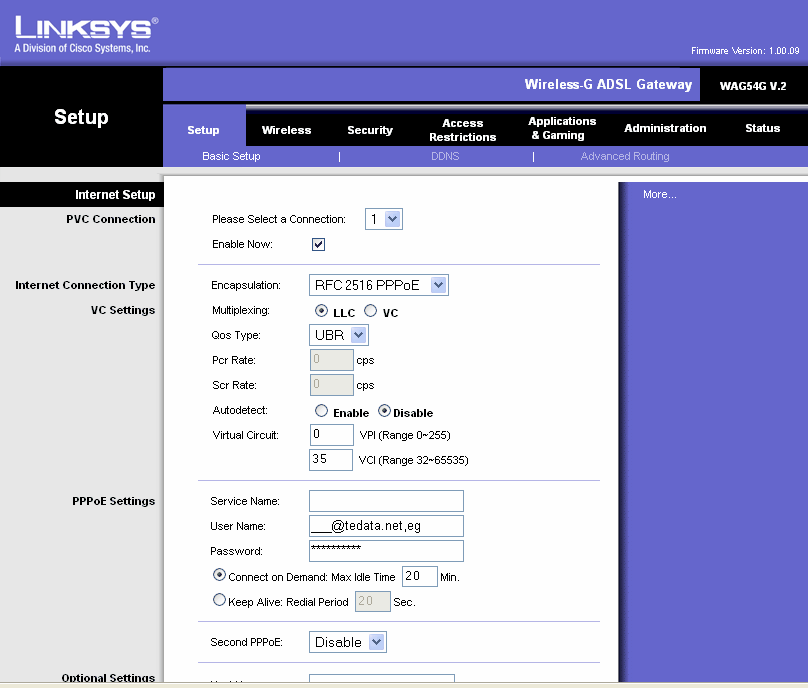
Task: Click the Password field
Action: pos(386,550)
